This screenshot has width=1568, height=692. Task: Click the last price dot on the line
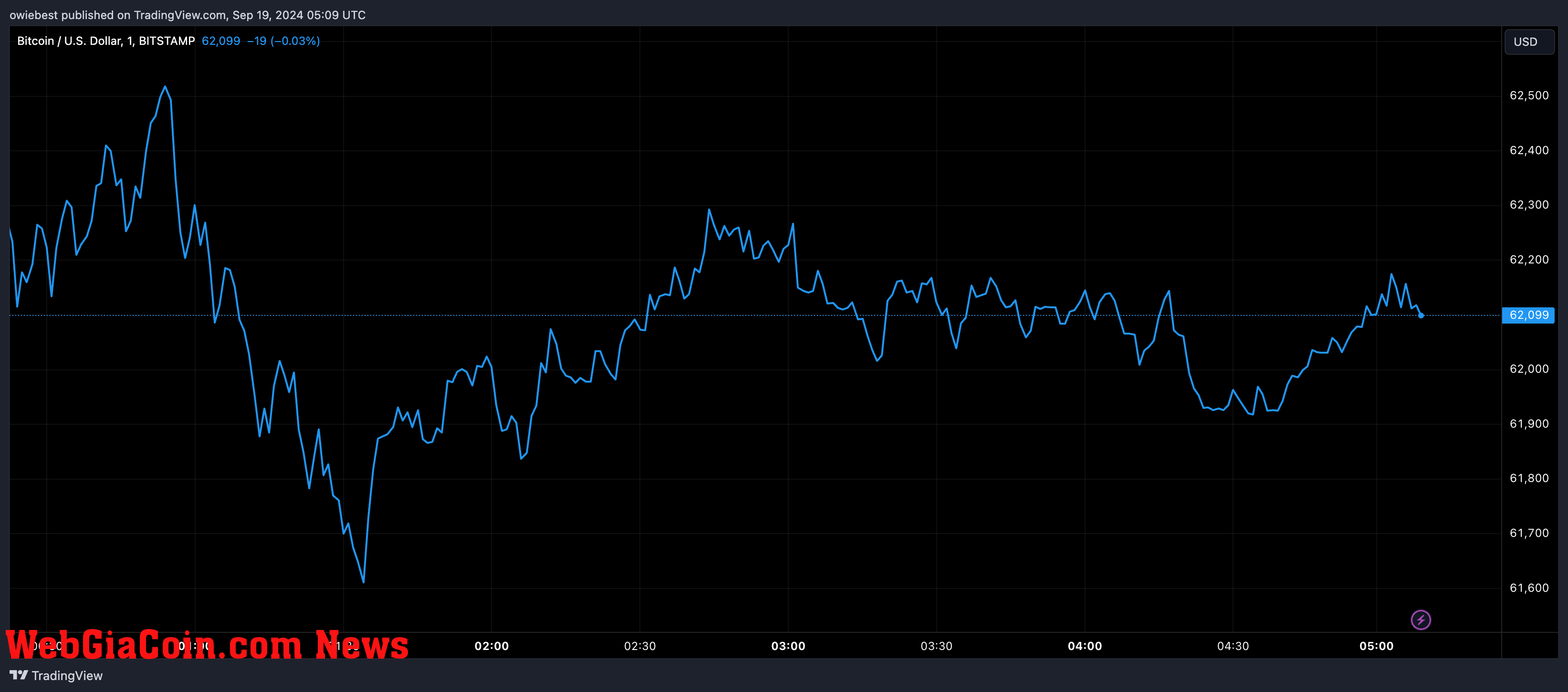pyautogui.click(x=1421, y=315)
